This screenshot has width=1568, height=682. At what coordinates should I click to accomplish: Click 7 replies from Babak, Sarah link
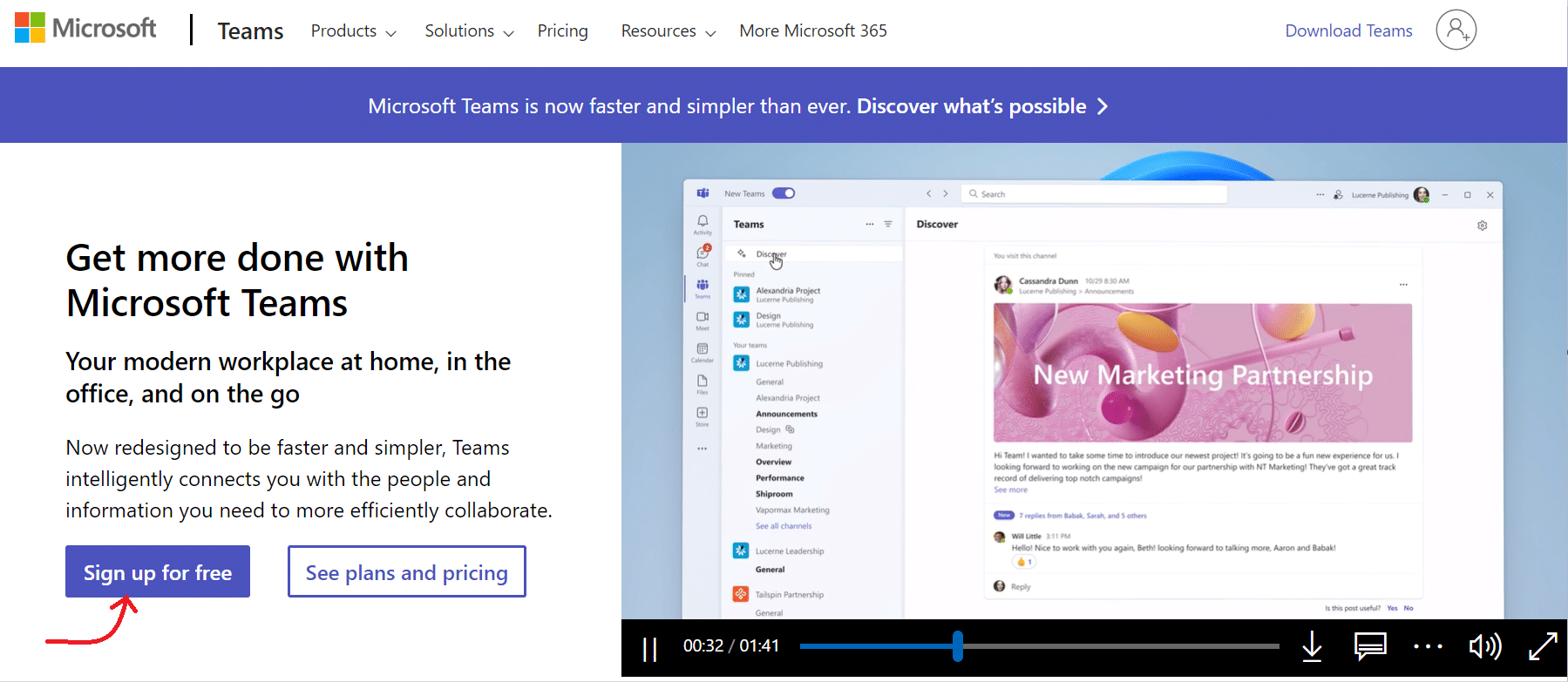(x=1083, y=516)
